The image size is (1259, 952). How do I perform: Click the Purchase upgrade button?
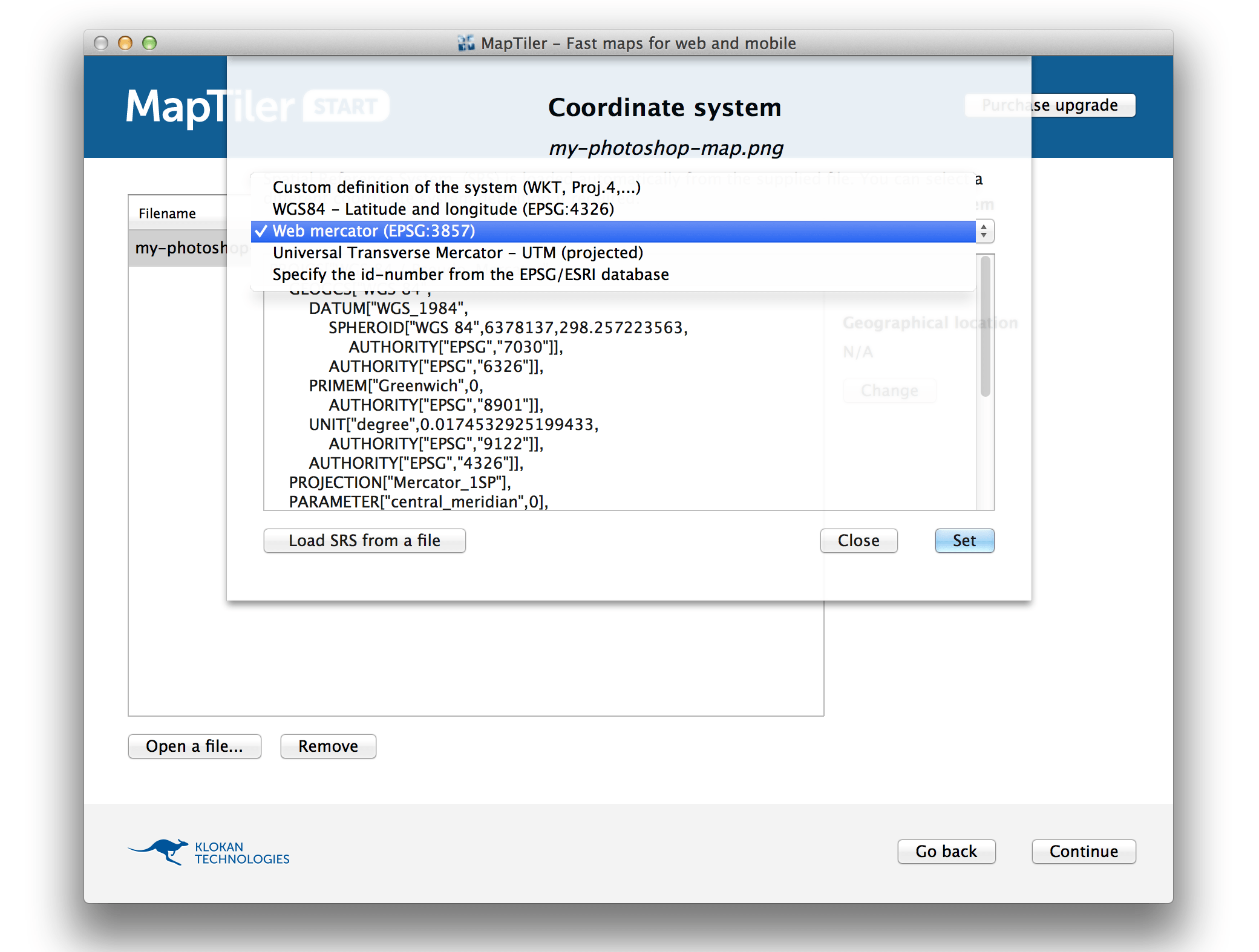pos(1050,105)
